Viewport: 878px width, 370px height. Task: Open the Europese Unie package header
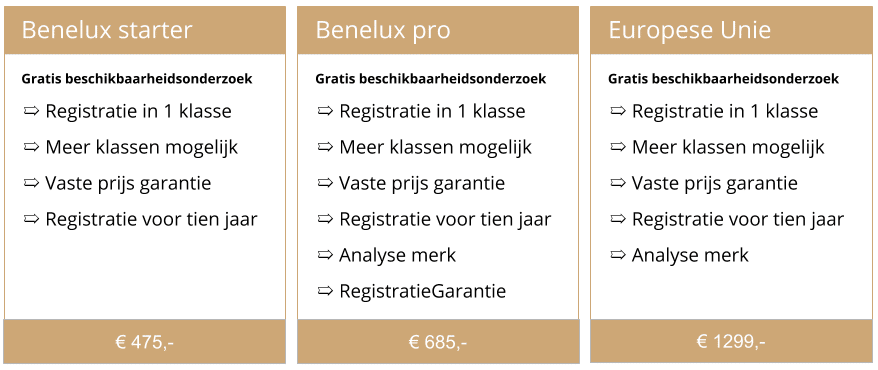click(x=731, y=30)
